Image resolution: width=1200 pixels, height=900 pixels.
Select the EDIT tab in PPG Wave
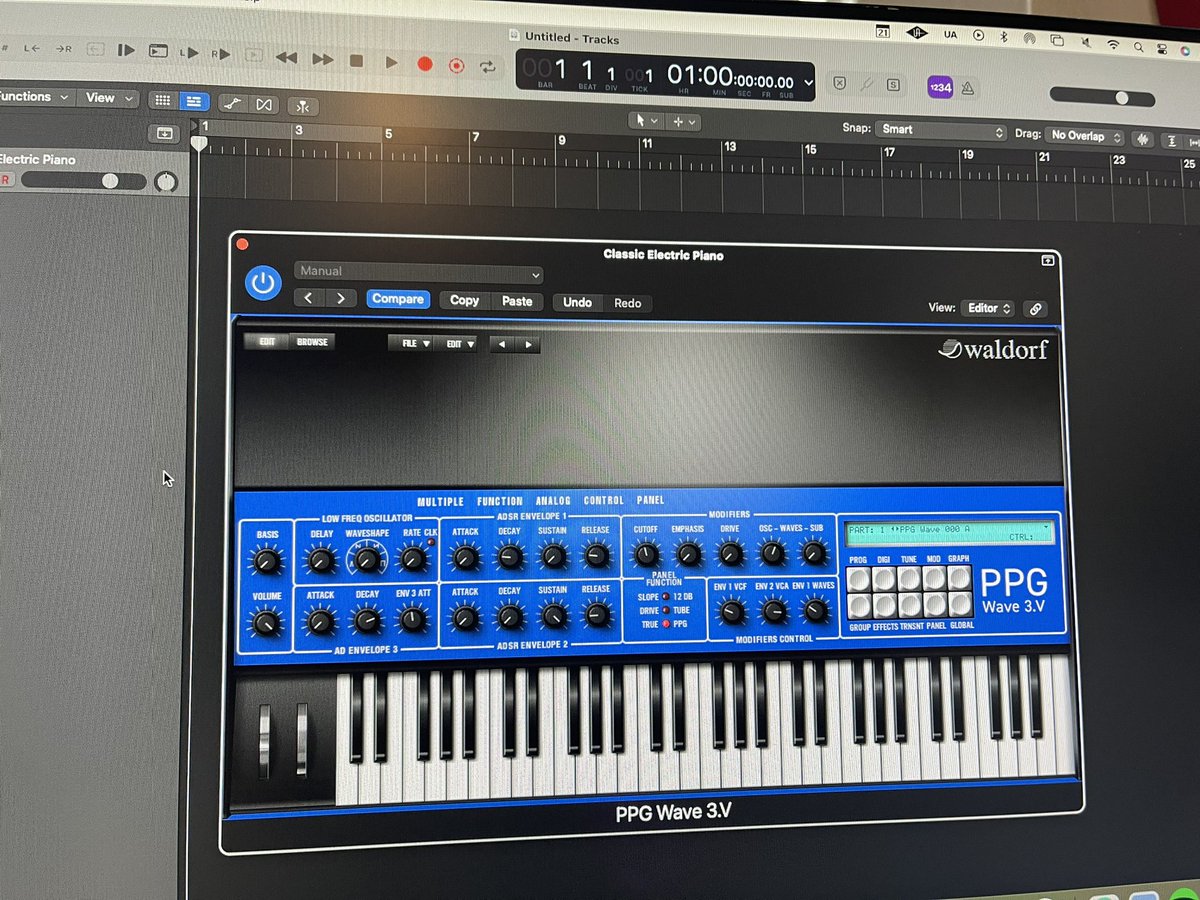click(267, 342)
